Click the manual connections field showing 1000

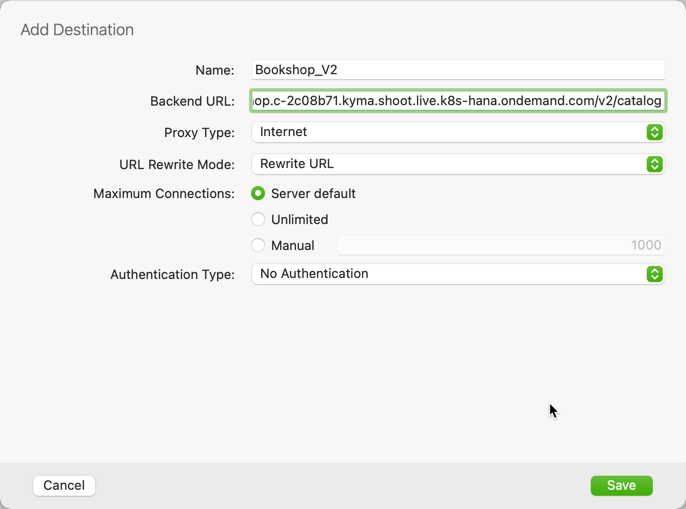click(x=500, y=245)
